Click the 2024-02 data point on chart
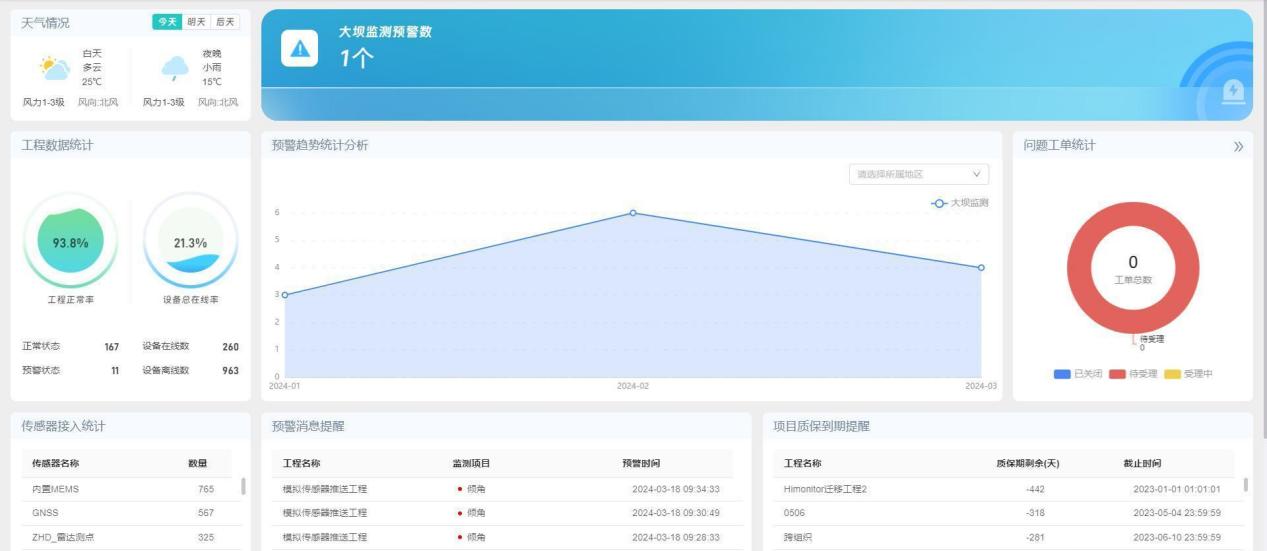The width and height of the screenshot is (1267, 551). [633, 213]
